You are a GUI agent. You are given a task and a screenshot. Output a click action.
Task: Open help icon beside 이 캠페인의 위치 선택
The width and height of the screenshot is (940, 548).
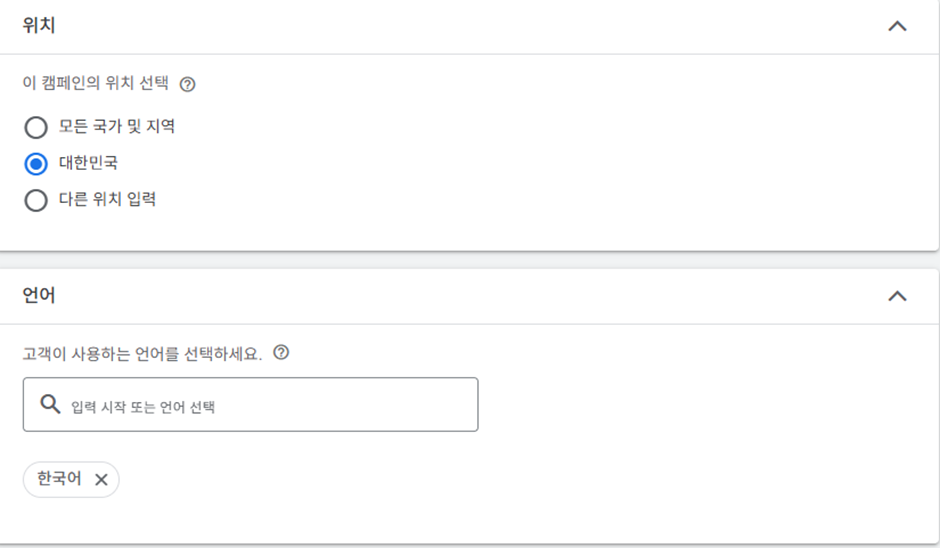click(188, 84)
